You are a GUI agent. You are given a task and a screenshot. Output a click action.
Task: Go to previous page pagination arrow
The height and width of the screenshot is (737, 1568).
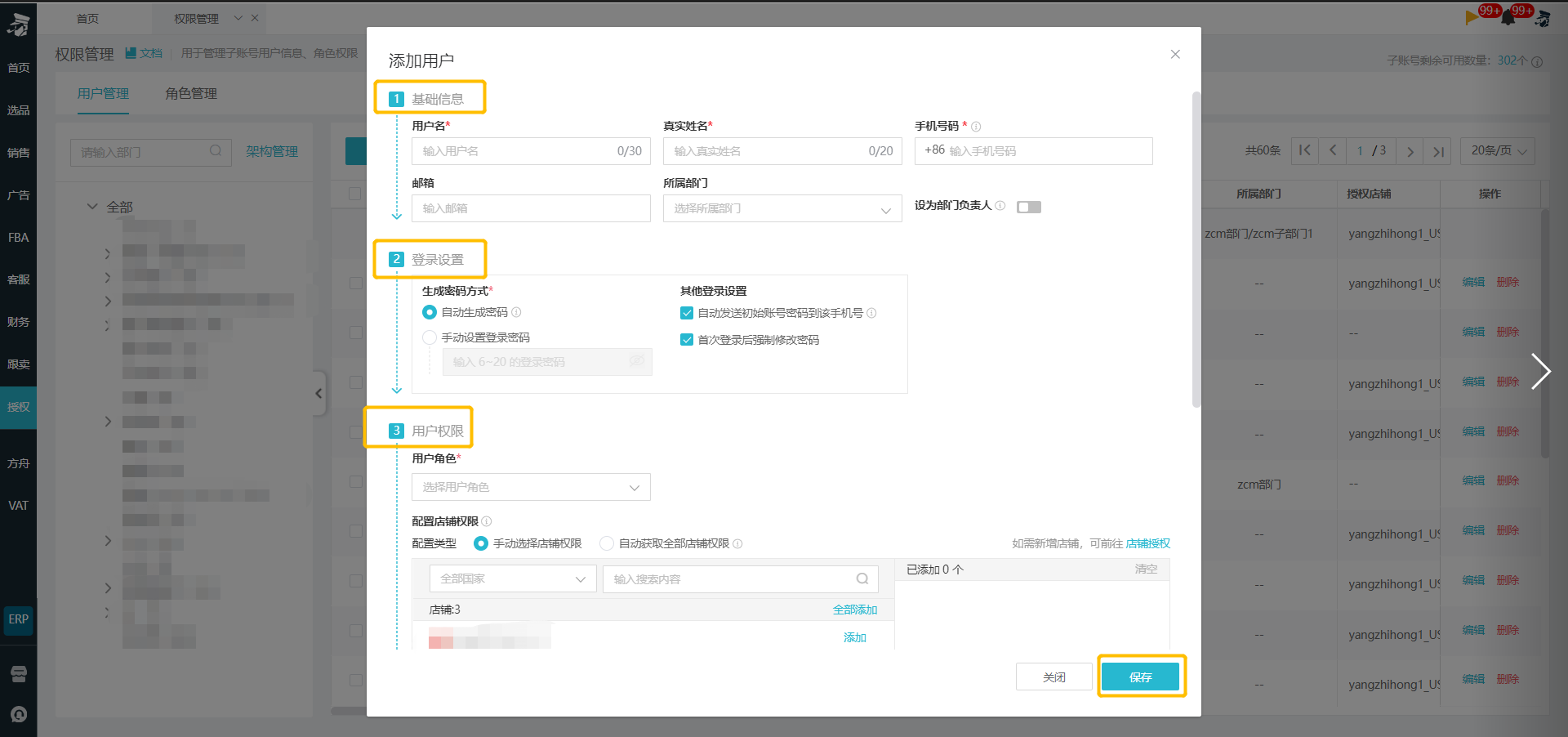(1333, 150)
